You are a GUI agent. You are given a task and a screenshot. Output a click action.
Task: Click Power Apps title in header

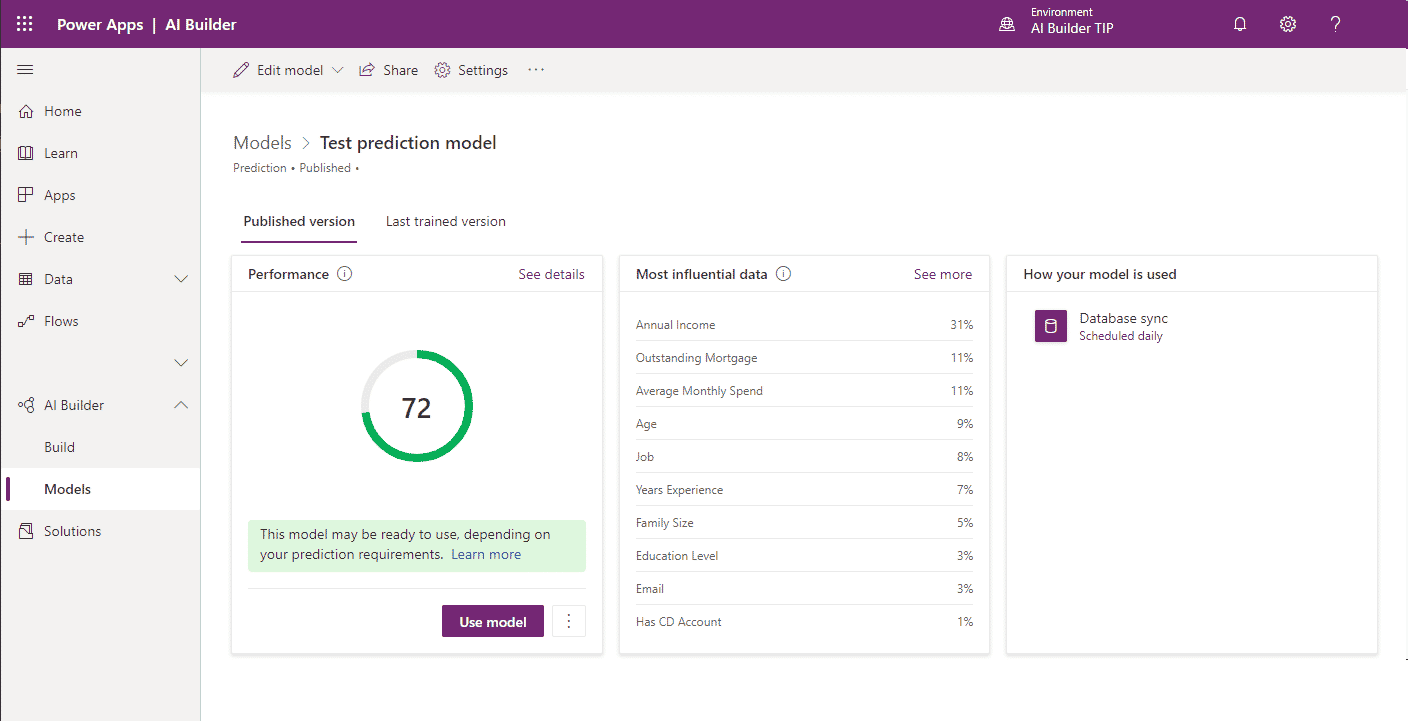100,24
